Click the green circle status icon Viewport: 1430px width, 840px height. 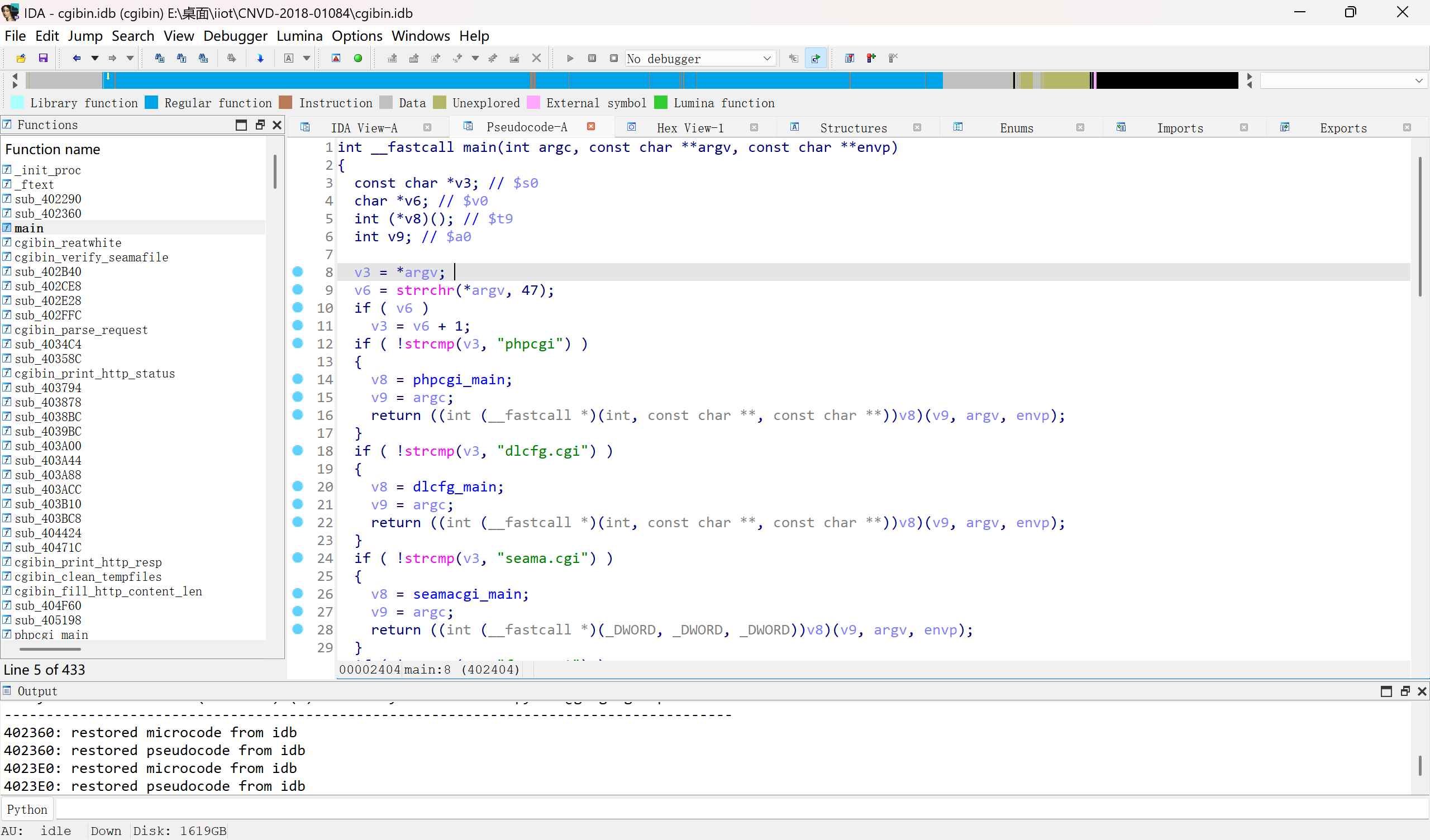358,58
